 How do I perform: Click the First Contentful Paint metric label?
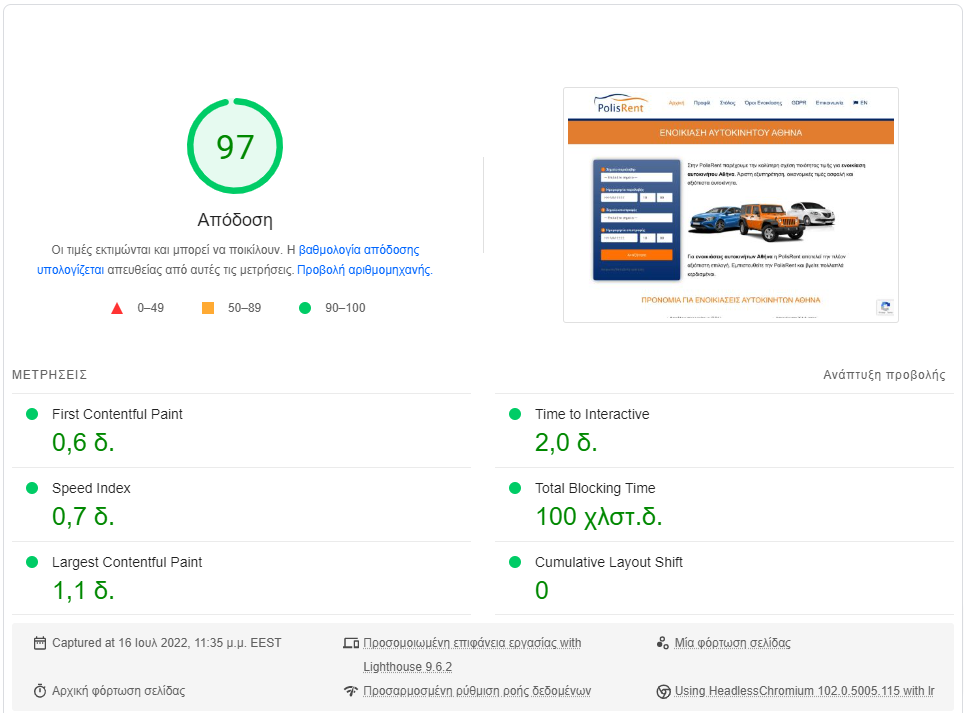(117, 414)
